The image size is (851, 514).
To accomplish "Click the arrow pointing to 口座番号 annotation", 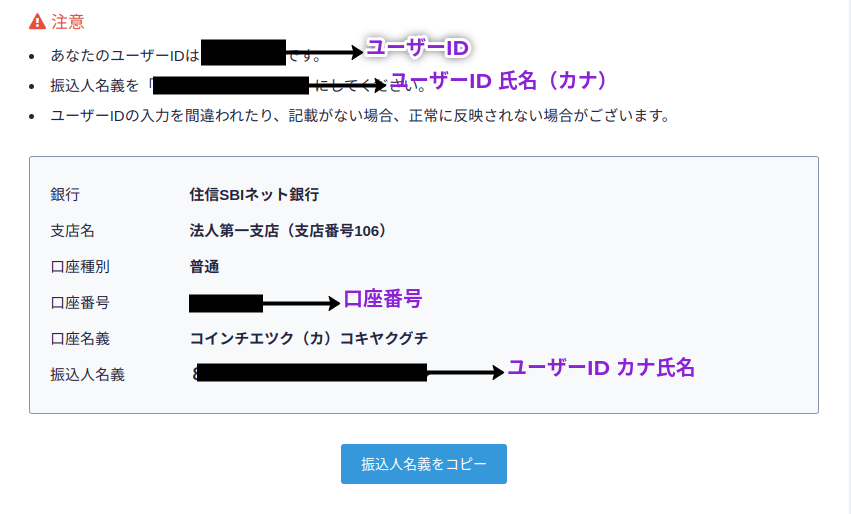I will pyautogui.click(x=301, y=303).
